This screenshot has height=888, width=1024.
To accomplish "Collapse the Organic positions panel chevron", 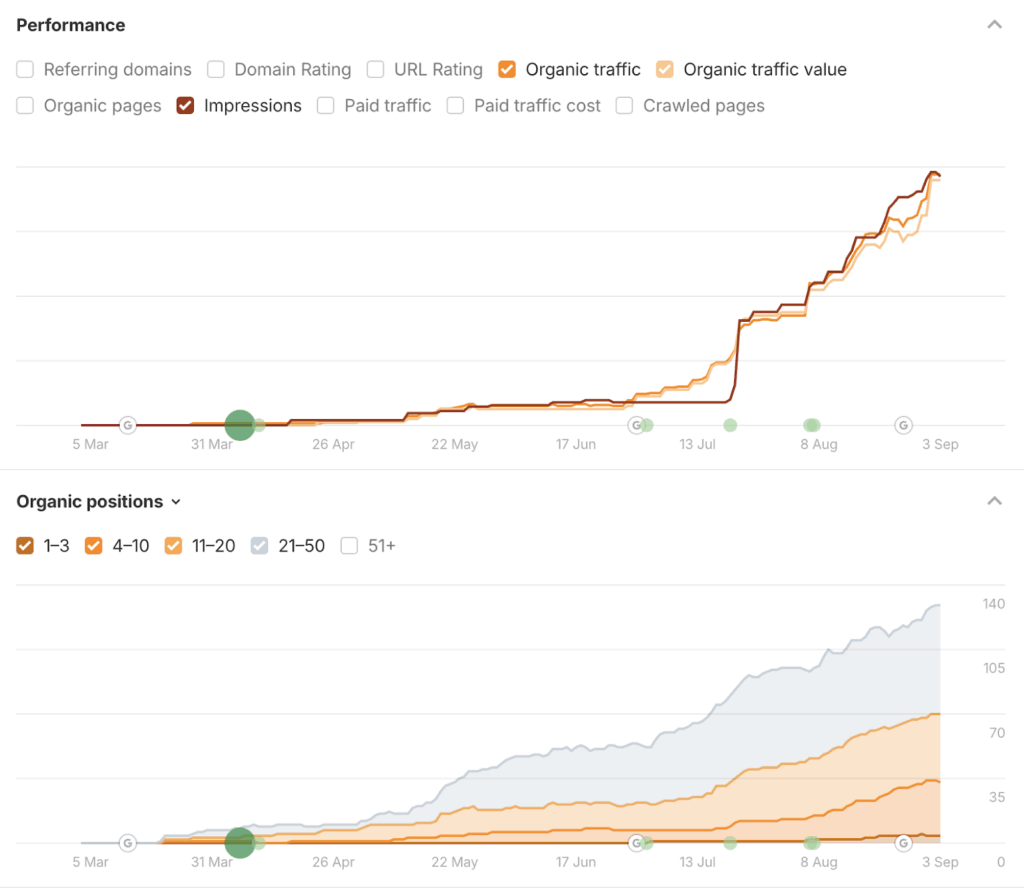I will click(994, 502).
